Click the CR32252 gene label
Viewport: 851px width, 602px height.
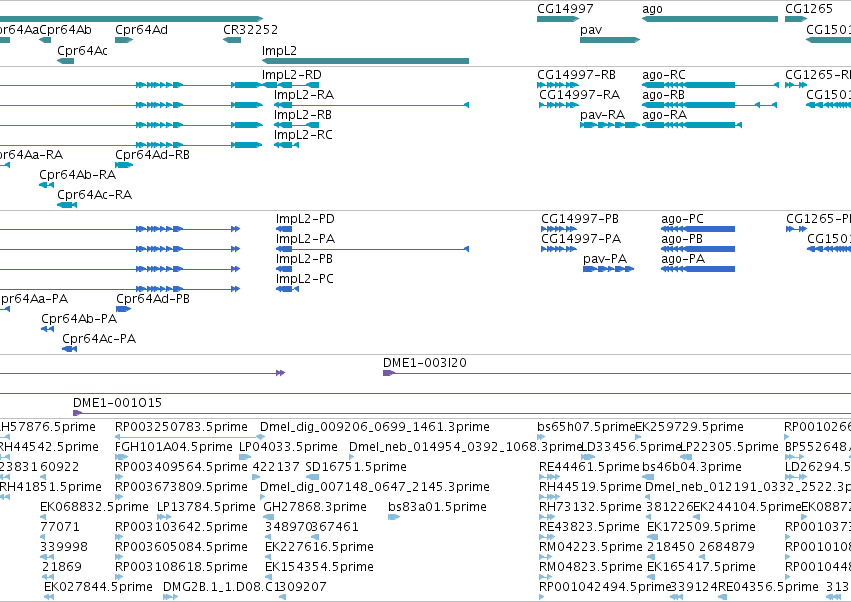click(250, 29)
